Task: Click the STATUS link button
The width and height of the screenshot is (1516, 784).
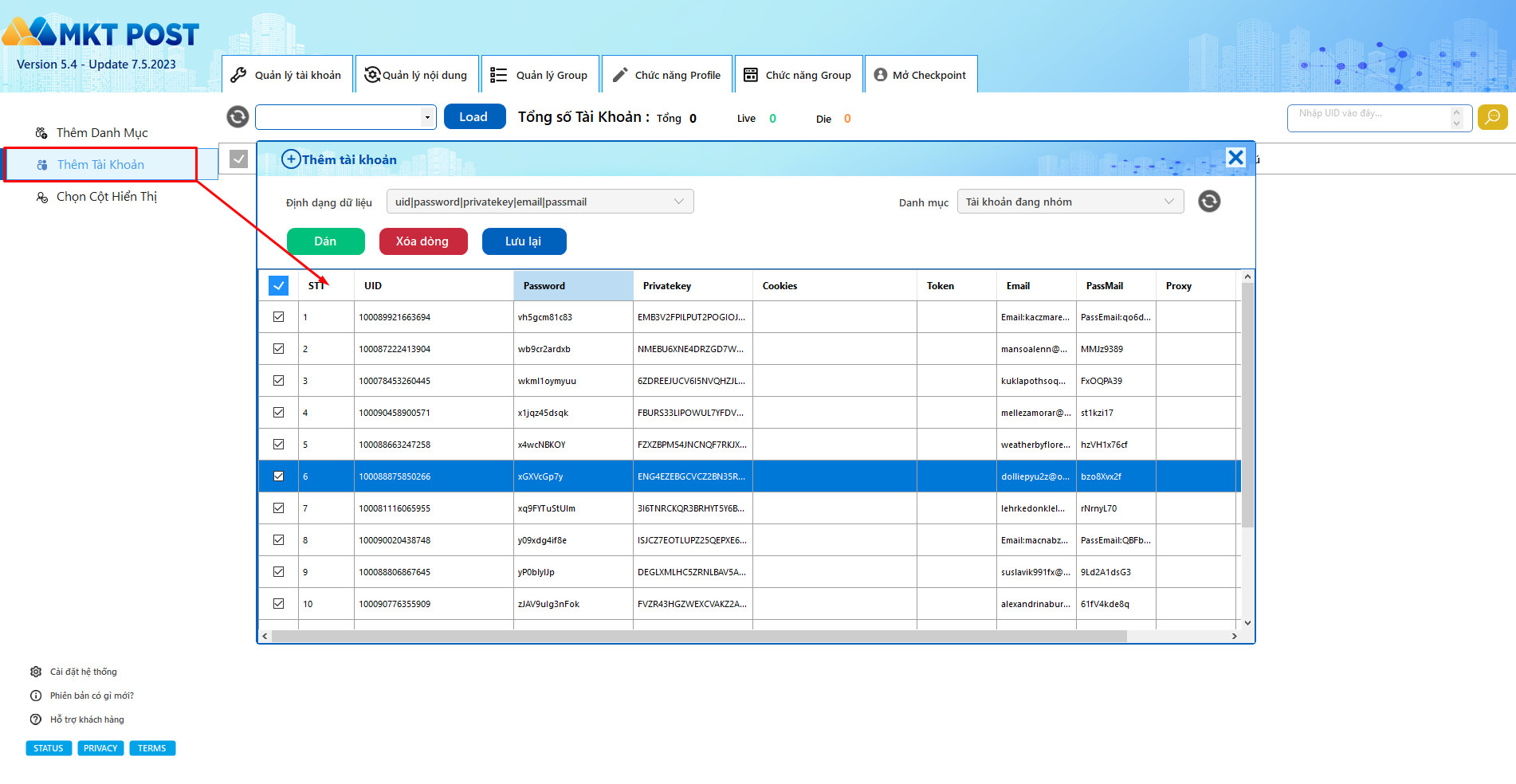Action: 49,748
